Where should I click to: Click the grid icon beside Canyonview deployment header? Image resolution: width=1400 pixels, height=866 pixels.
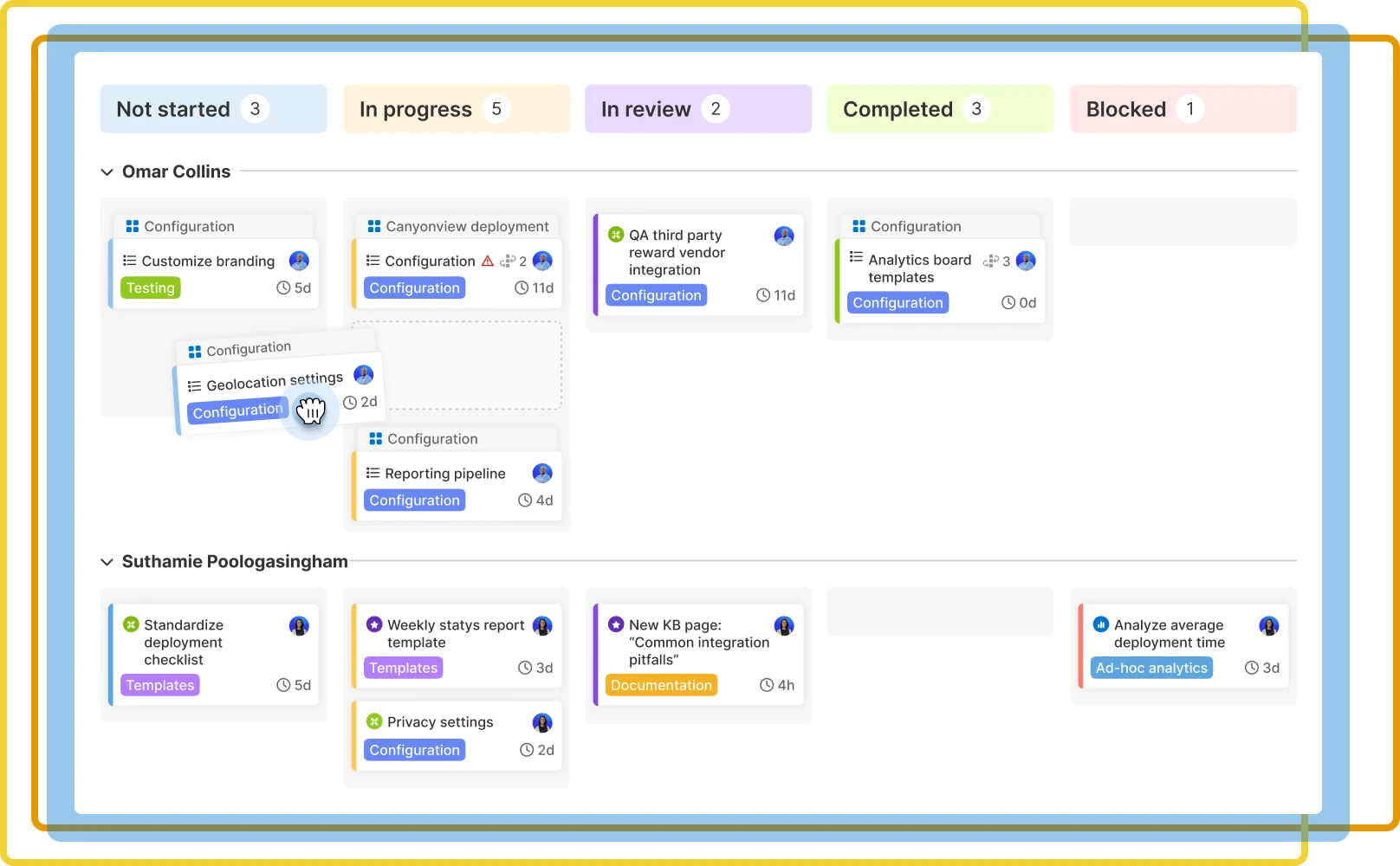(374, 226)
